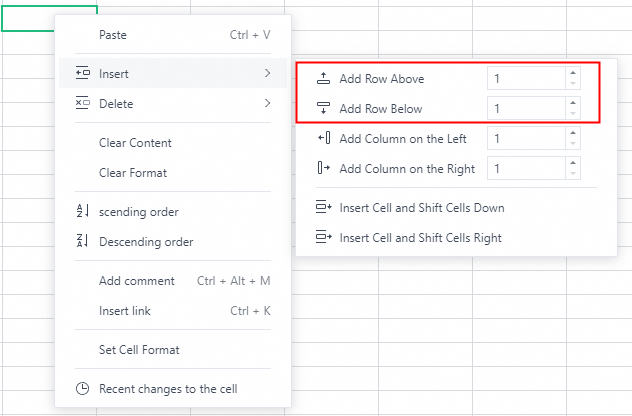The width and height of the screenshot is (632, 416).
Task: Click the Add Column on the Right number field
Action: [x=525, y=169]
